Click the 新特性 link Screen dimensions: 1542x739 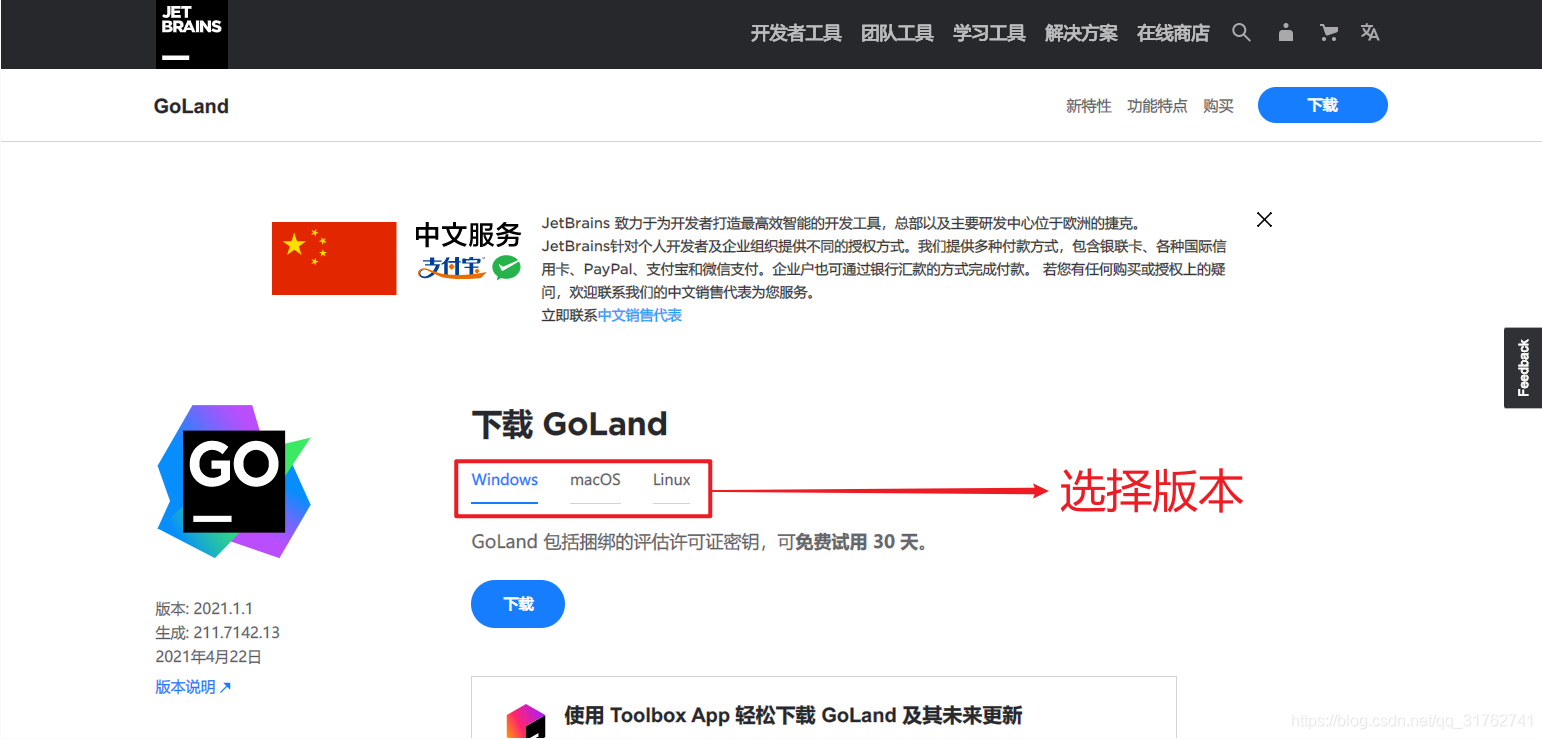pyautogui.click(x=1088, y=106)
